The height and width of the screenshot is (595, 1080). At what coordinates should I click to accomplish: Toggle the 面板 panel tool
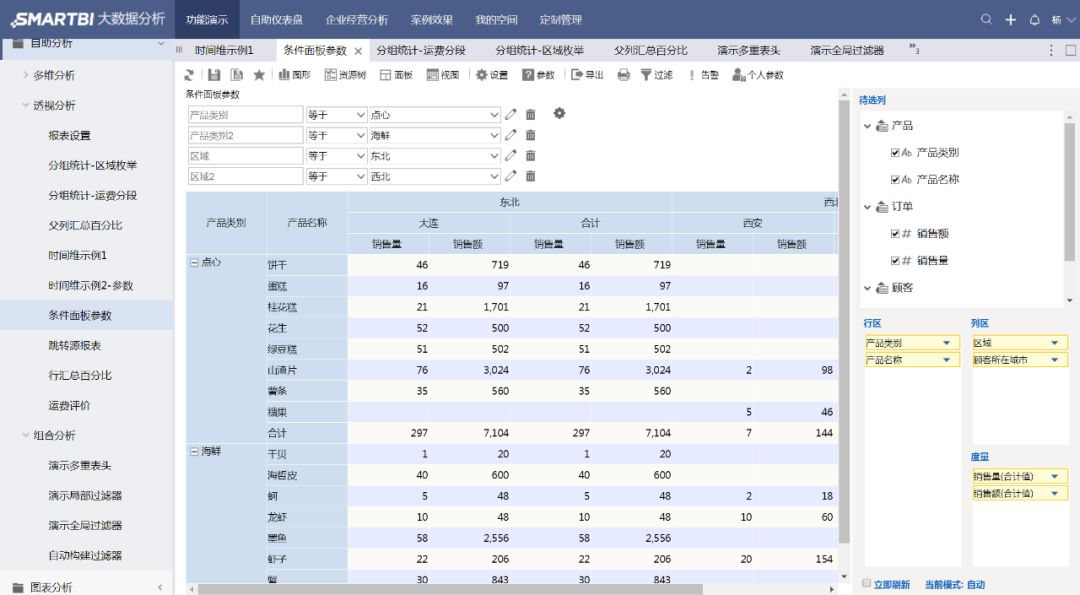pos(396,75)
